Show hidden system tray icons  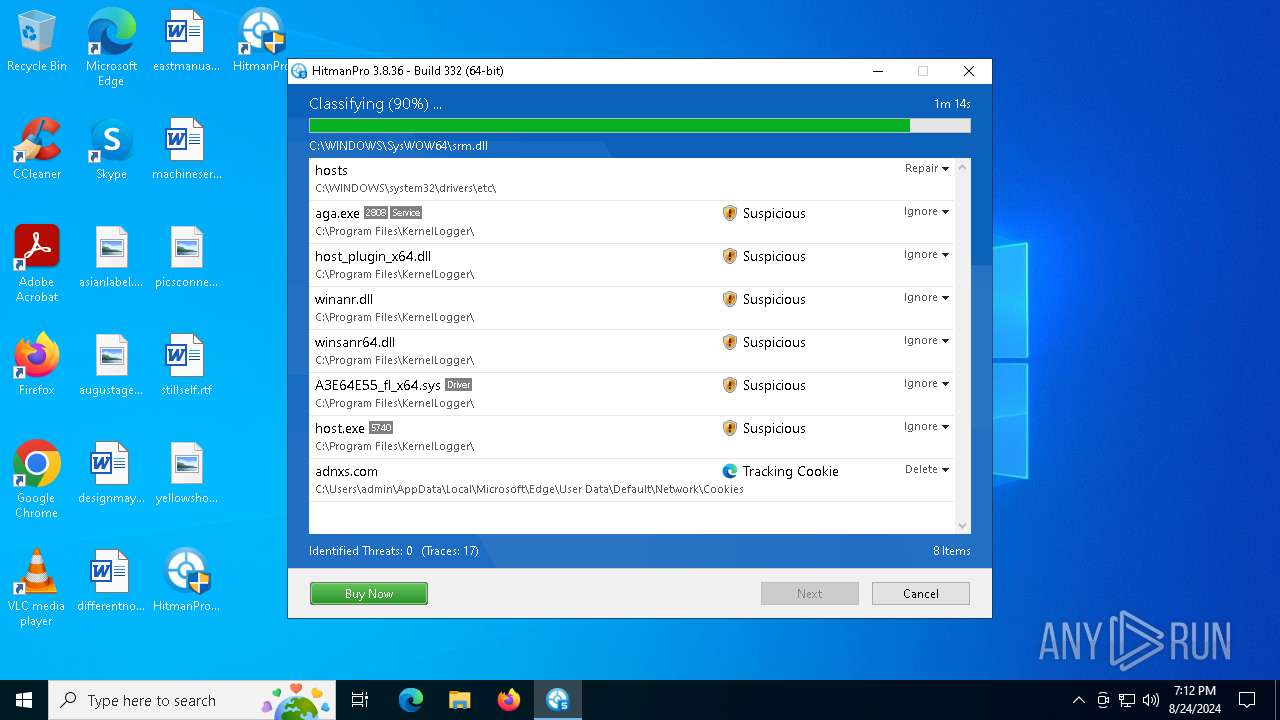click(x=1078, y=700)
